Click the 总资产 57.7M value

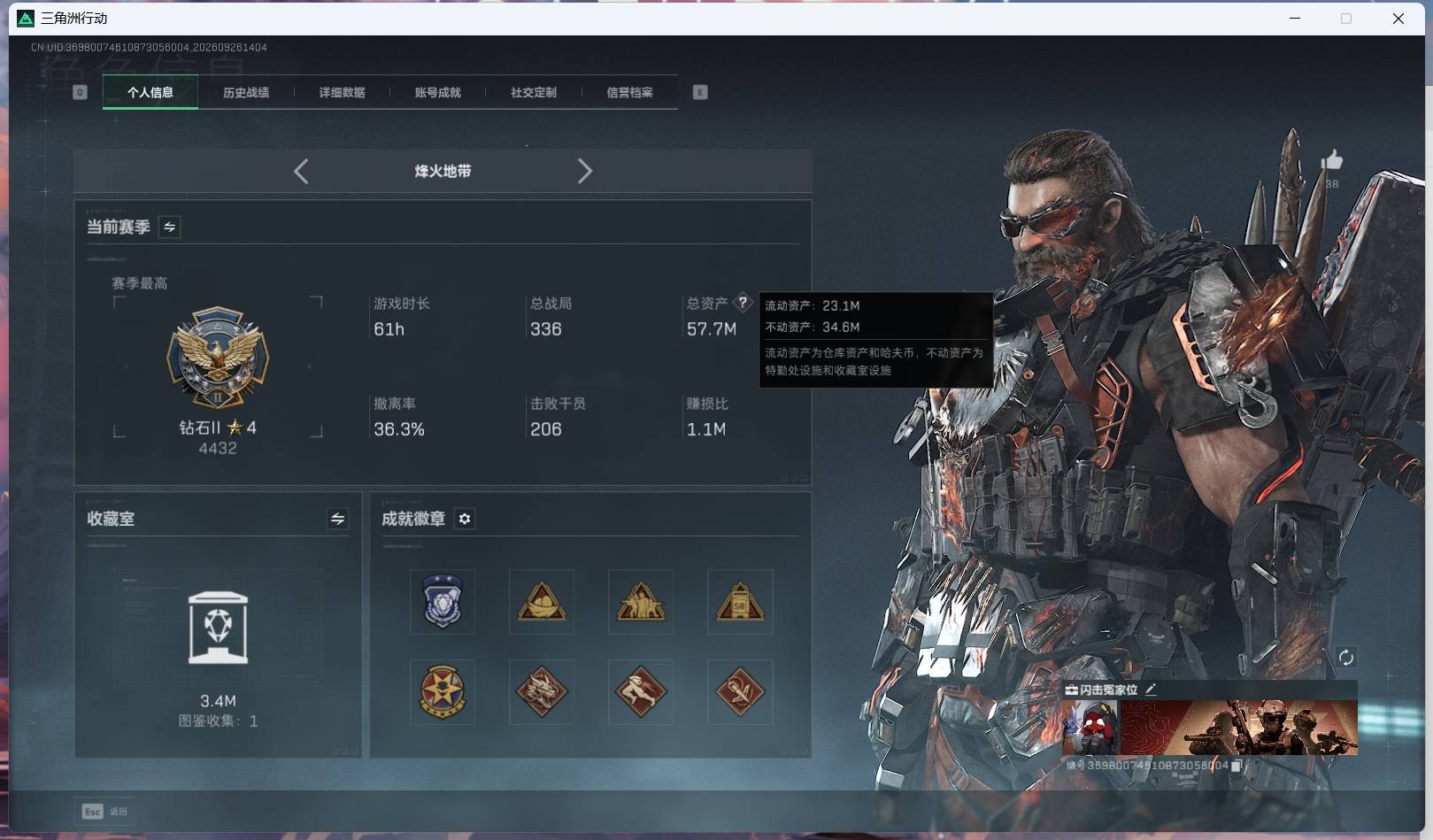(712, 329)
